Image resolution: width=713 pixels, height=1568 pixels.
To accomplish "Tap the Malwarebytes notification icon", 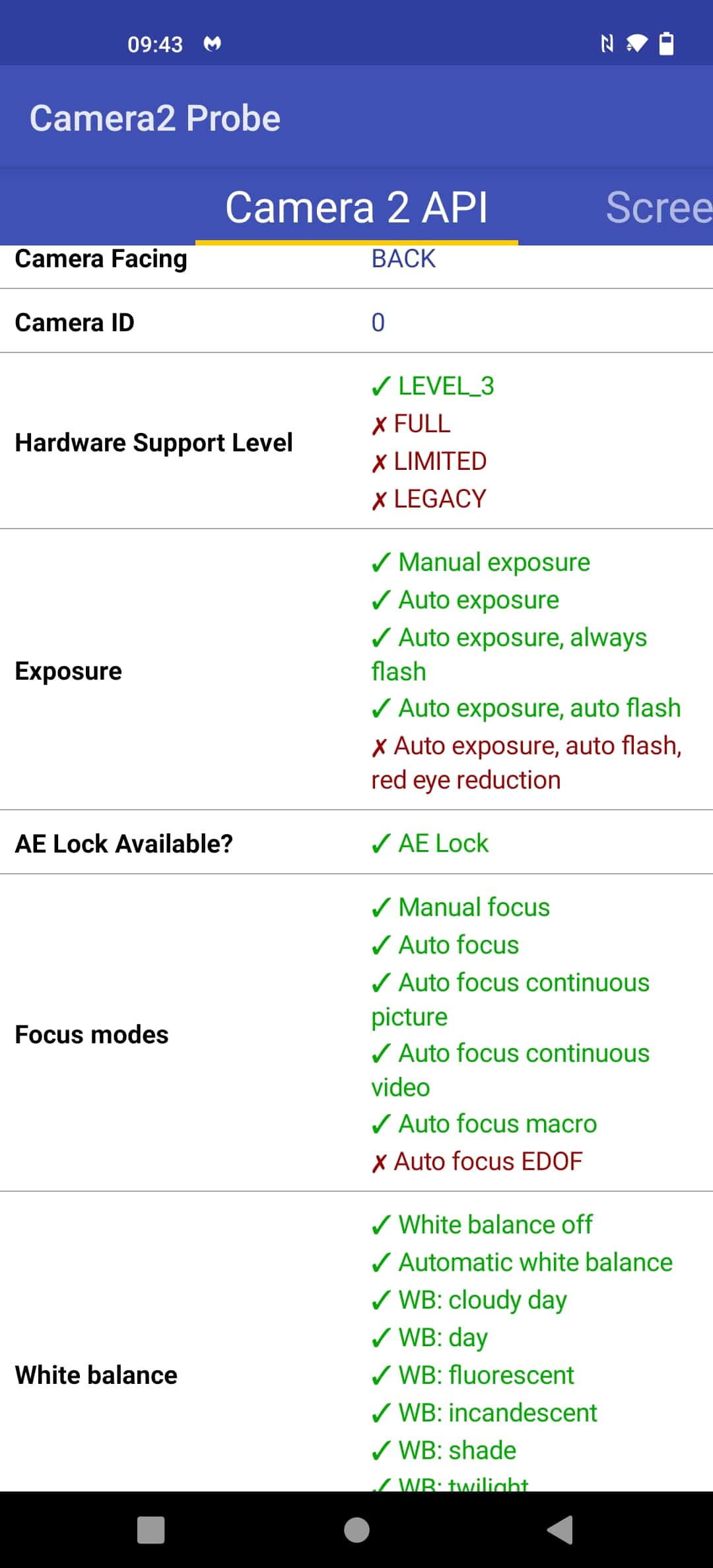I will click(212, 44).
